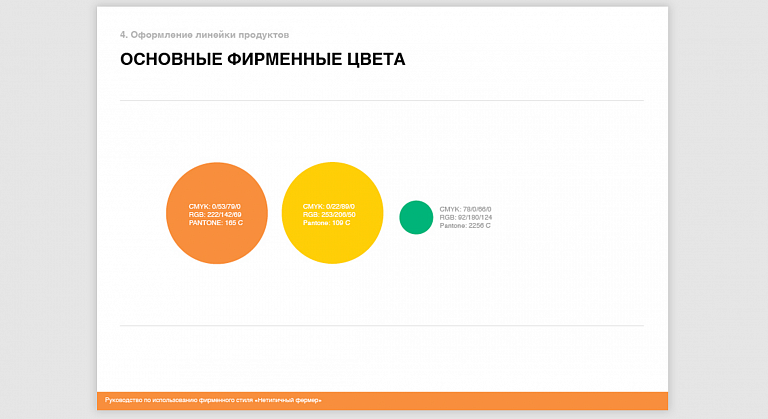Click 'CMYK: 0/53/79/0' in the orange circle
This screenshot has width=768, height=419.
click(215, 206)
